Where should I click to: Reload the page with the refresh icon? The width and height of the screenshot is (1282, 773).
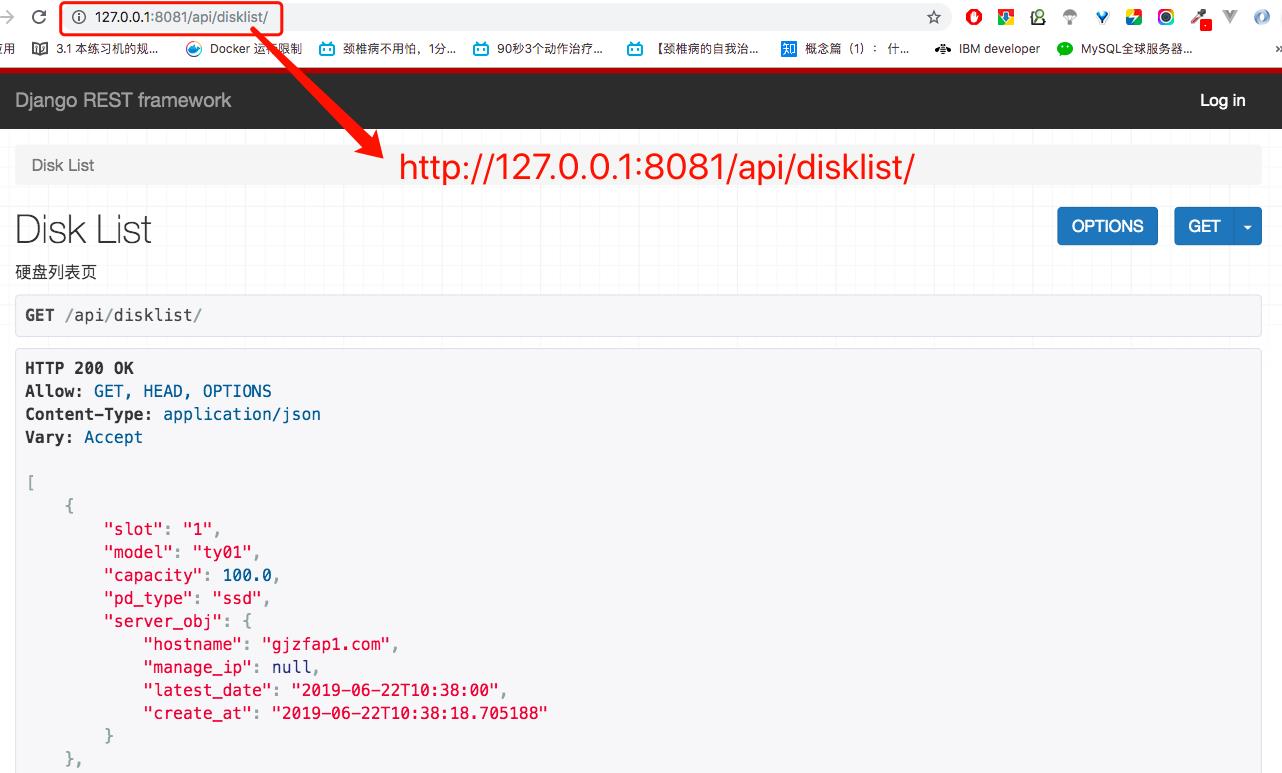(39, 17)
